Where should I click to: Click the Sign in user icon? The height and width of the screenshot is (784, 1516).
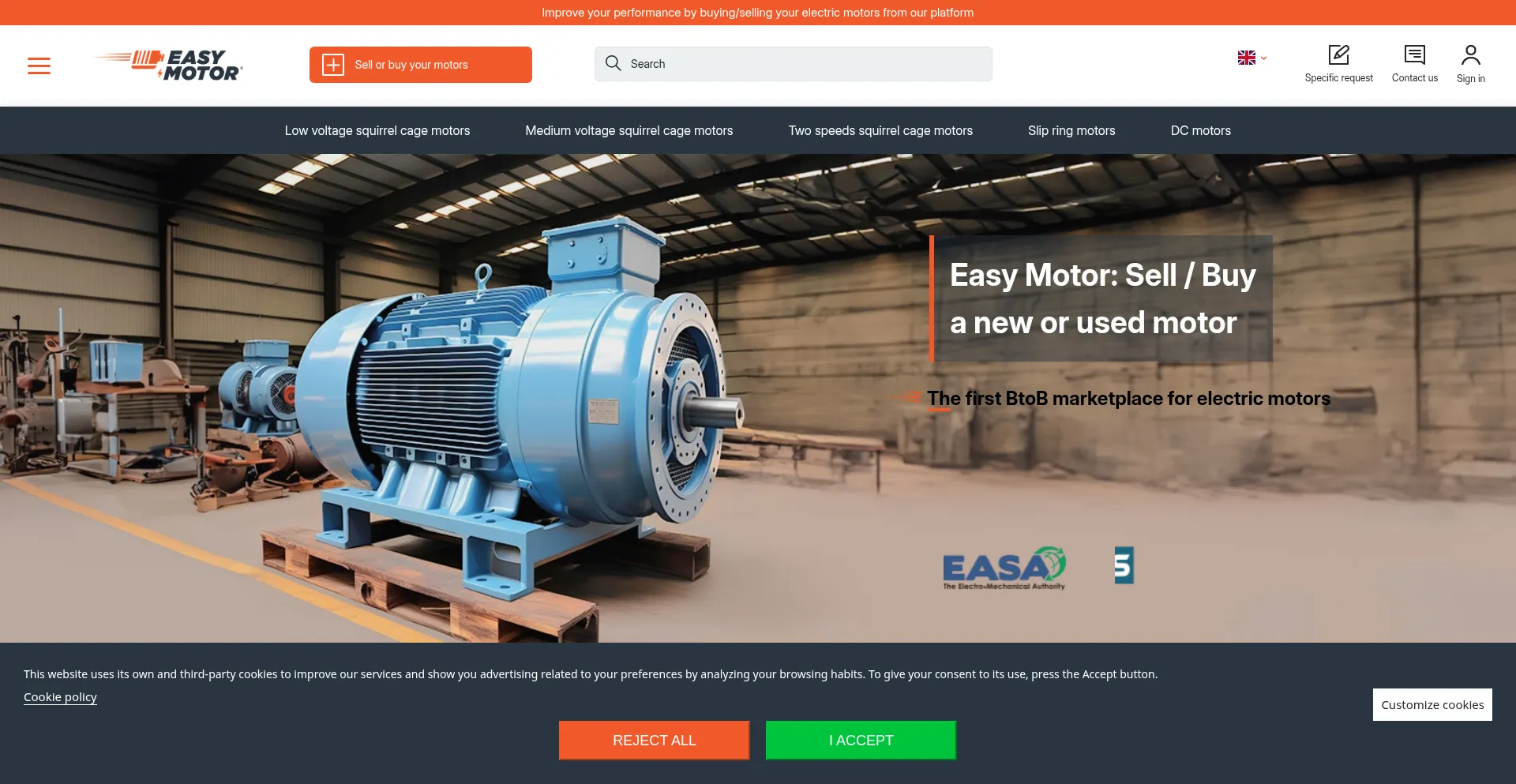point(1470,54)
